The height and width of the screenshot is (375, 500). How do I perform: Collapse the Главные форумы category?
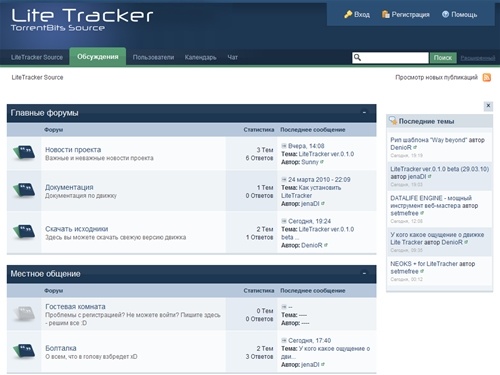point(364,113)
